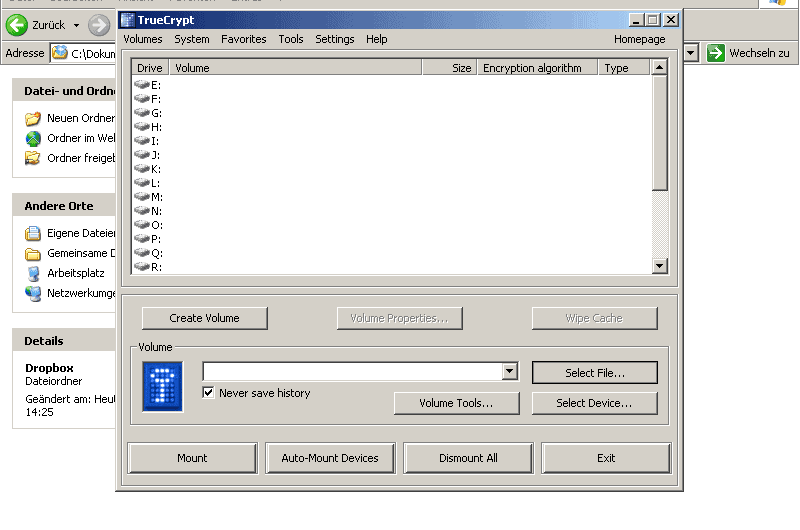This screenshot has height=530, width=800.
Task: Click the Volume Tools... button
Action: 457,403
